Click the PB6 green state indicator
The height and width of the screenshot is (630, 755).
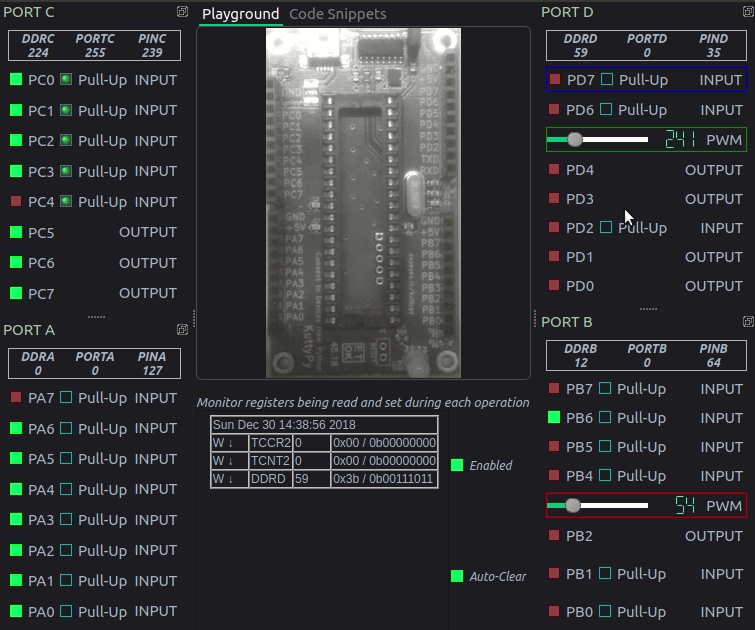555,418
